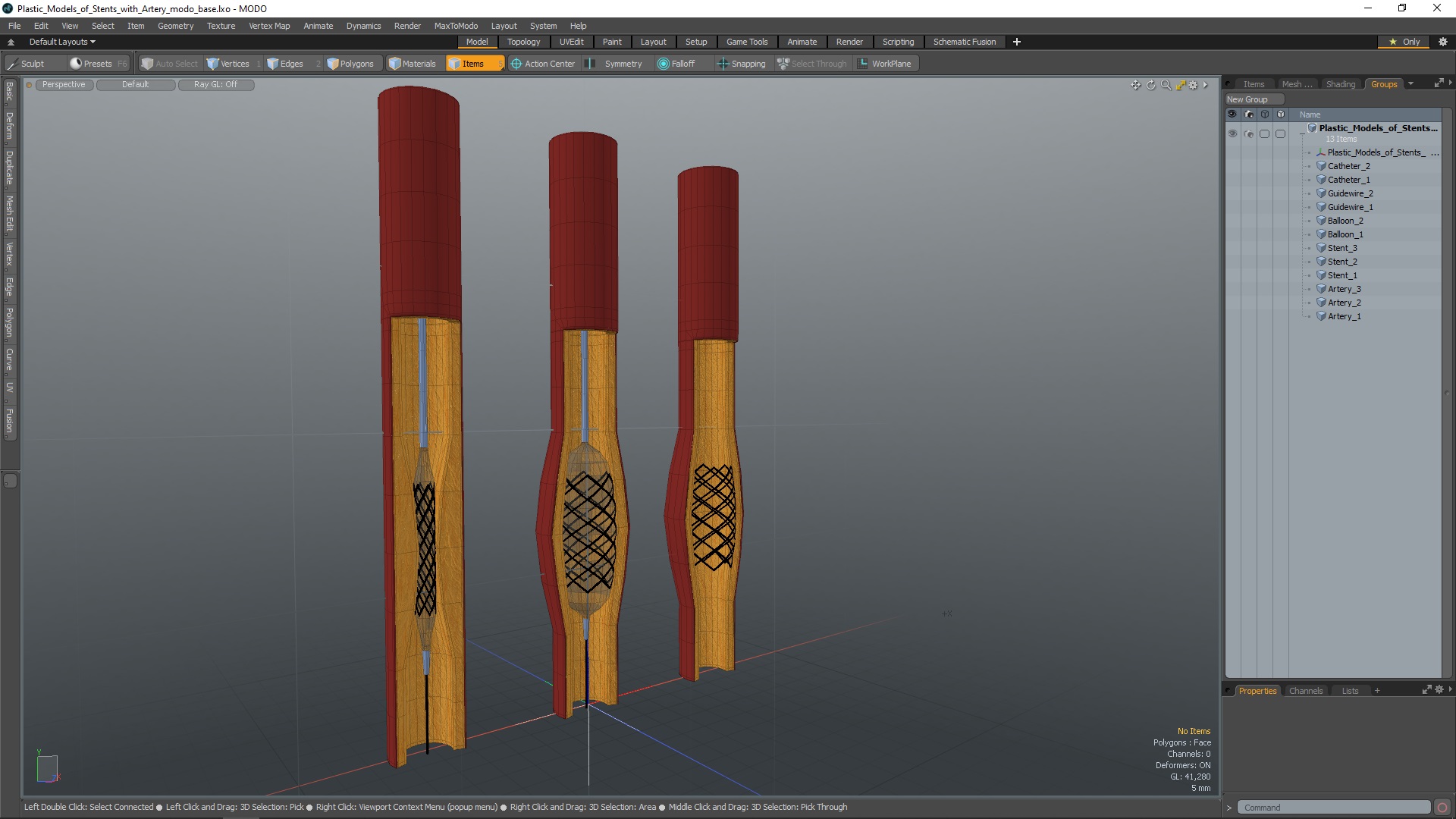Create a New Group
Image resolution: width=1456 pixels, height=819 pixels.
click(x=1254, y=99)
